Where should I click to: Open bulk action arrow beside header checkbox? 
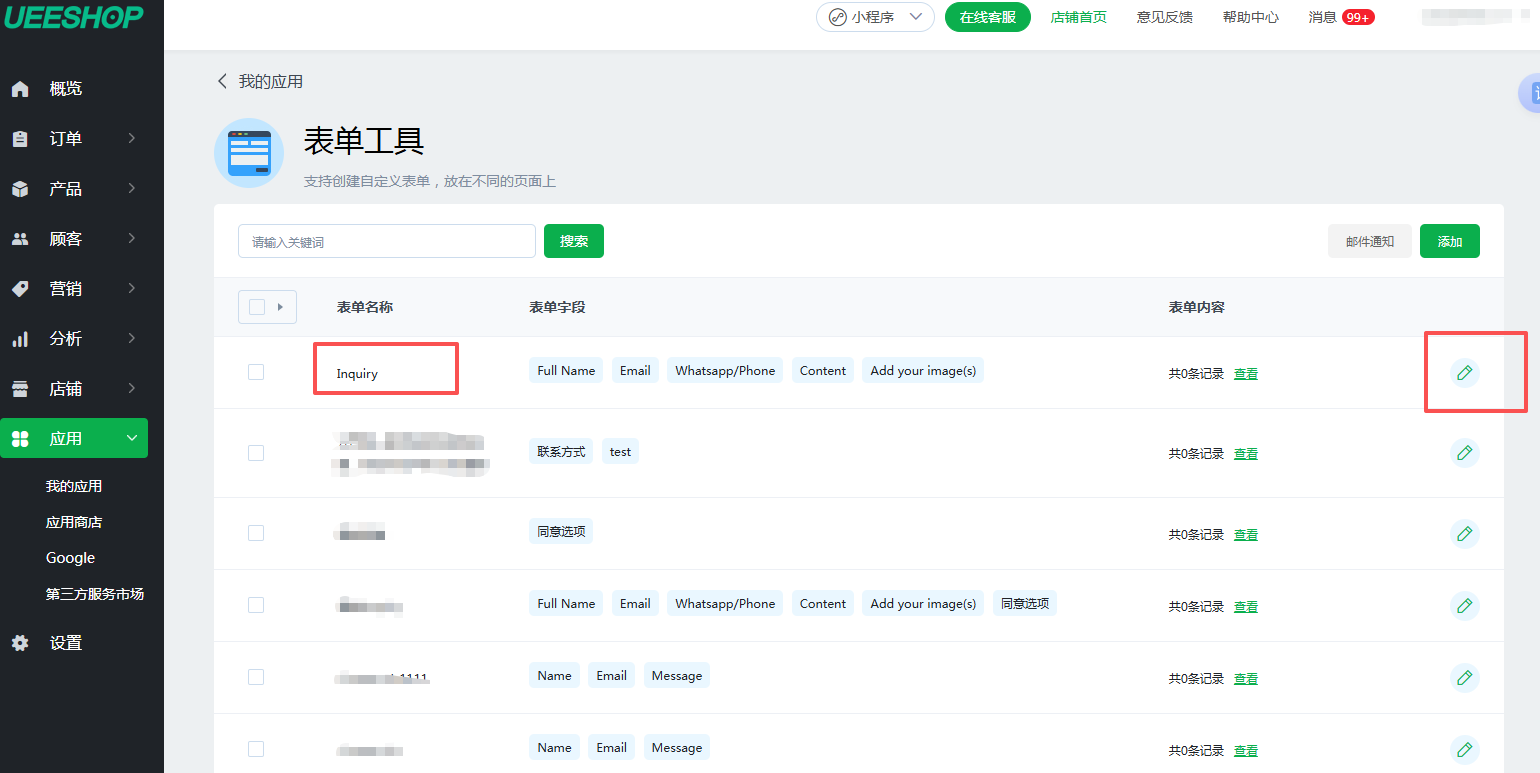coord(280,307)
